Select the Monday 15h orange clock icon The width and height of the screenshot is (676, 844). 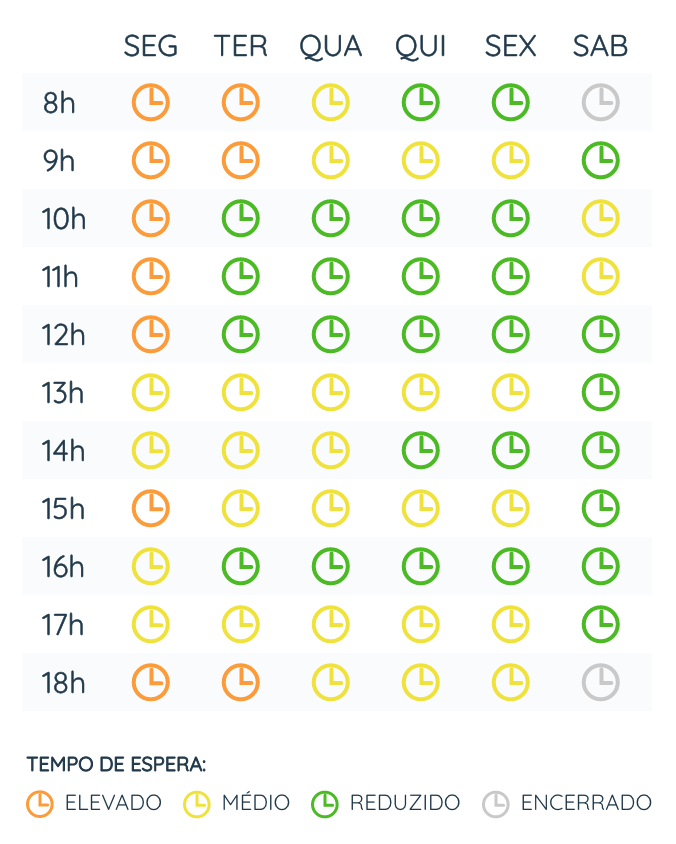(x=151, y=508)
